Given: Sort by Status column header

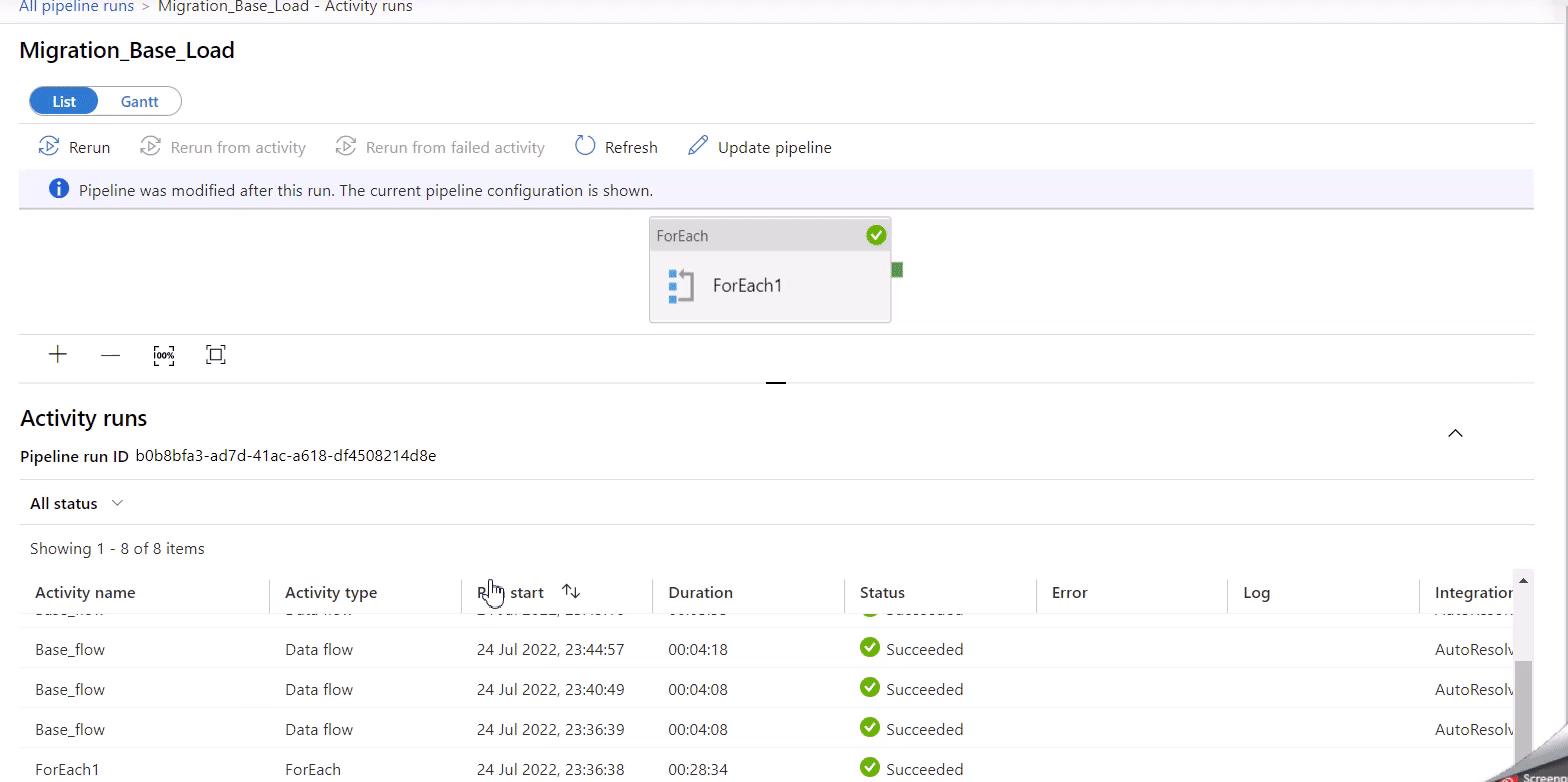Looking at the screenshot, I should pyautogui.click(x=882, y=592).
